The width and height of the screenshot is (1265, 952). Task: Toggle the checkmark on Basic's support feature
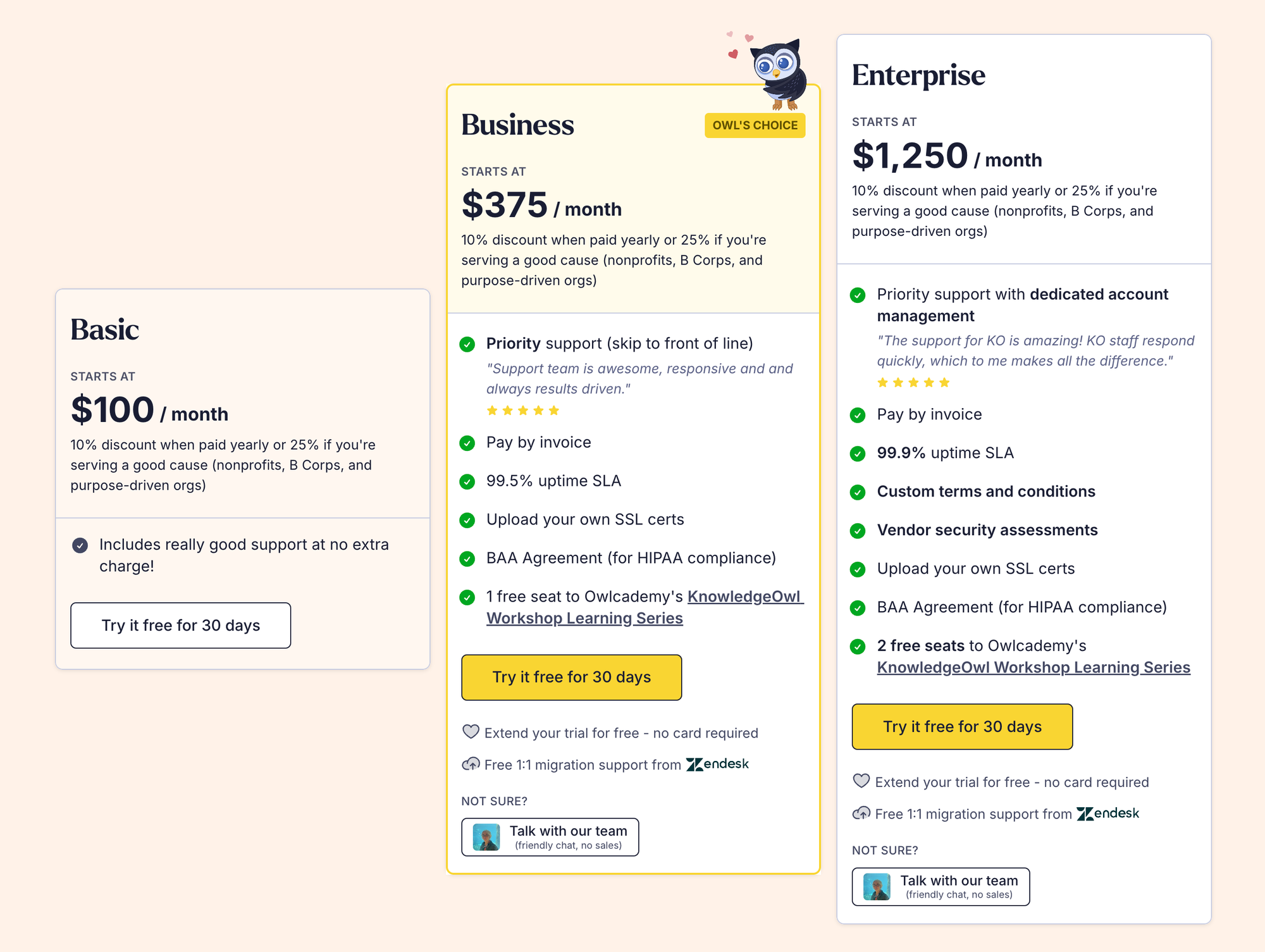pos(80,545)
